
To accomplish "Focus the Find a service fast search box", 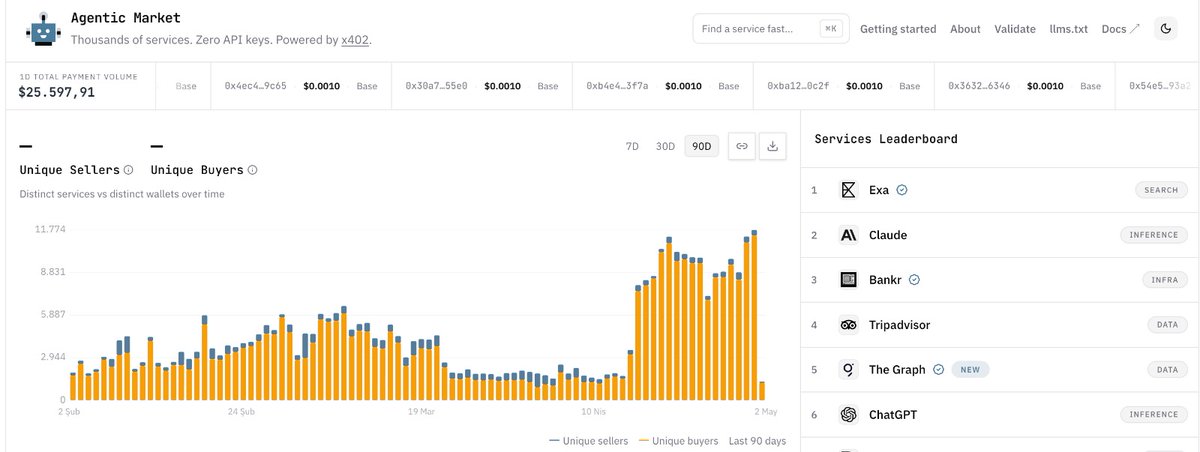I will (771, 29).
